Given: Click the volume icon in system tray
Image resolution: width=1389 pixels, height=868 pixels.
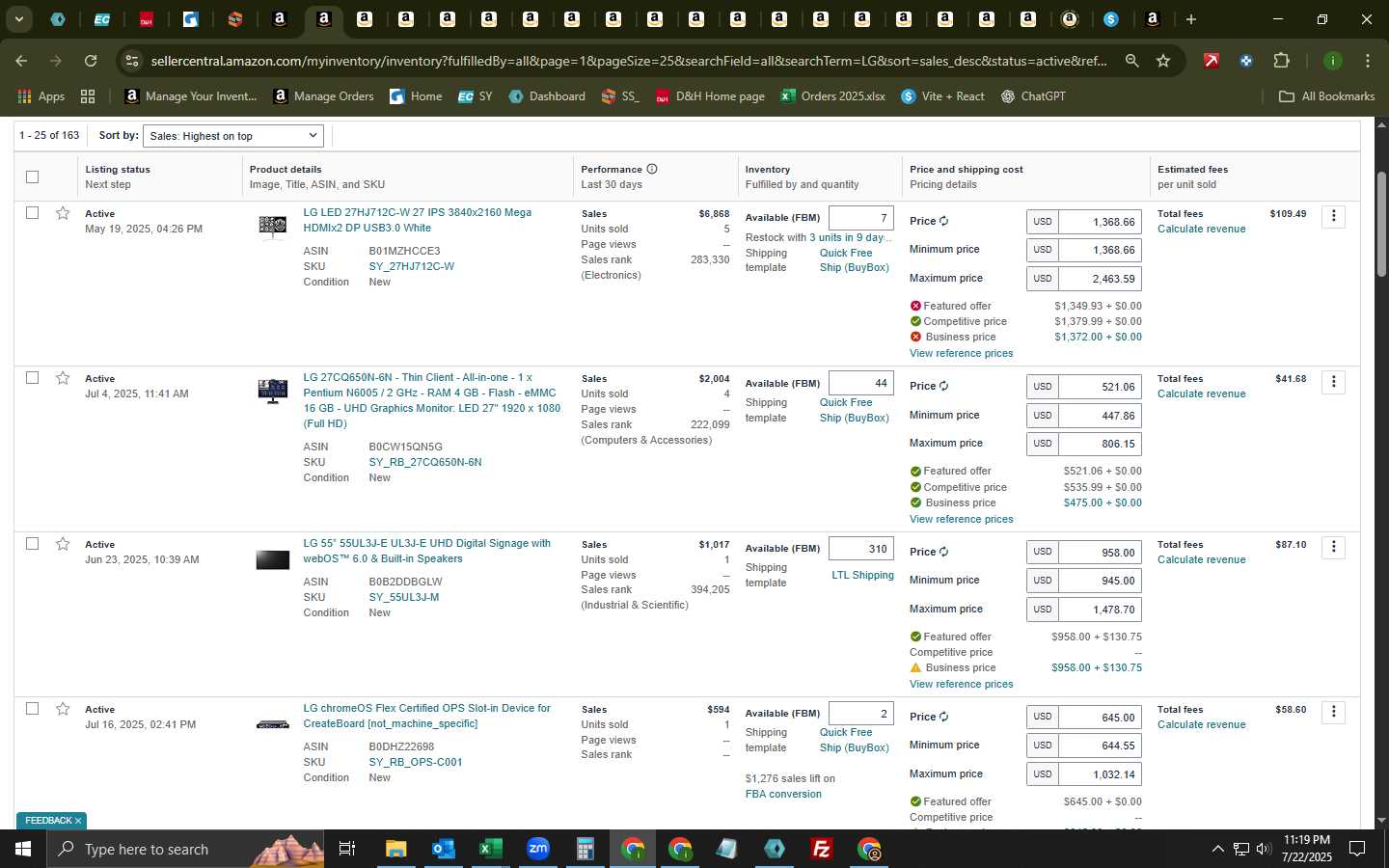Looking at the screenshot, I should (x=1264, y=849).
